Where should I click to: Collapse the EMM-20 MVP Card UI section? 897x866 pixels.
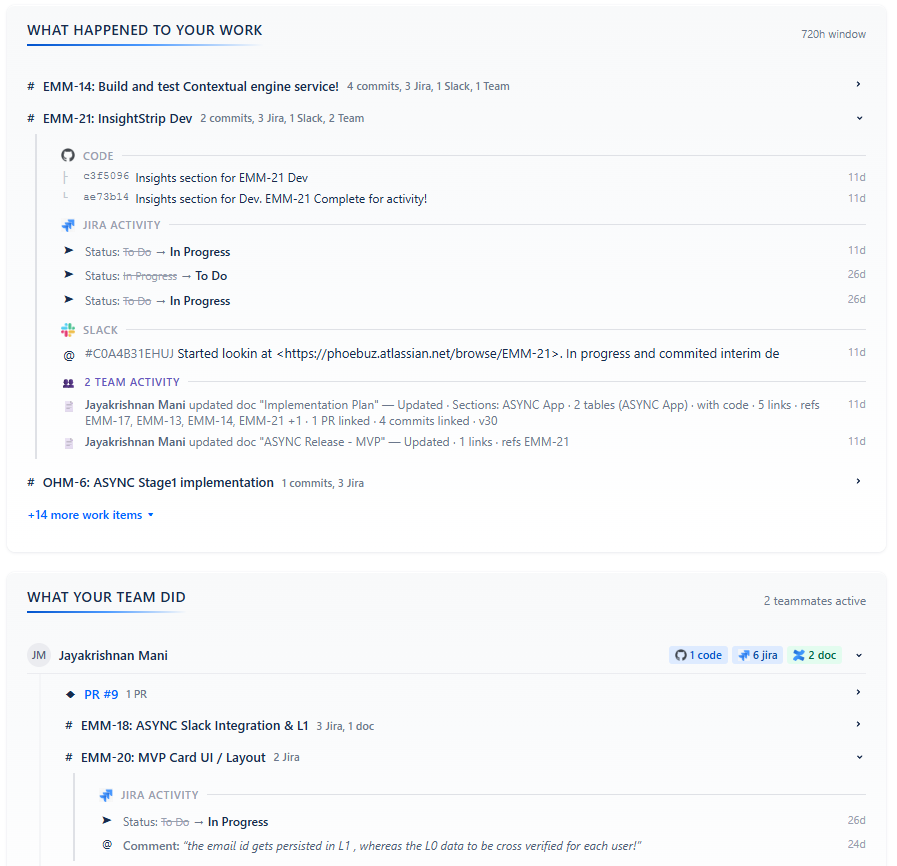(x=857, y=756)
